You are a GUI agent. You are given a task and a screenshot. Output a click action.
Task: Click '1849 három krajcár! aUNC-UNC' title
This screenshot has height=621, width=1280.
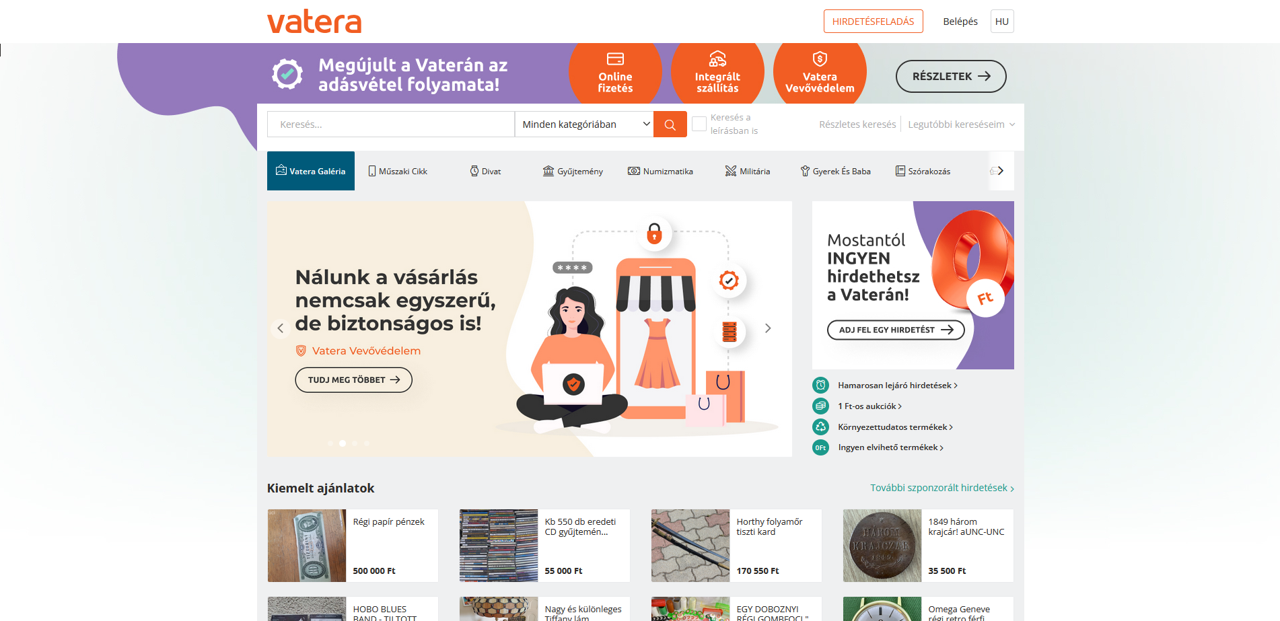tap(966, 527)
